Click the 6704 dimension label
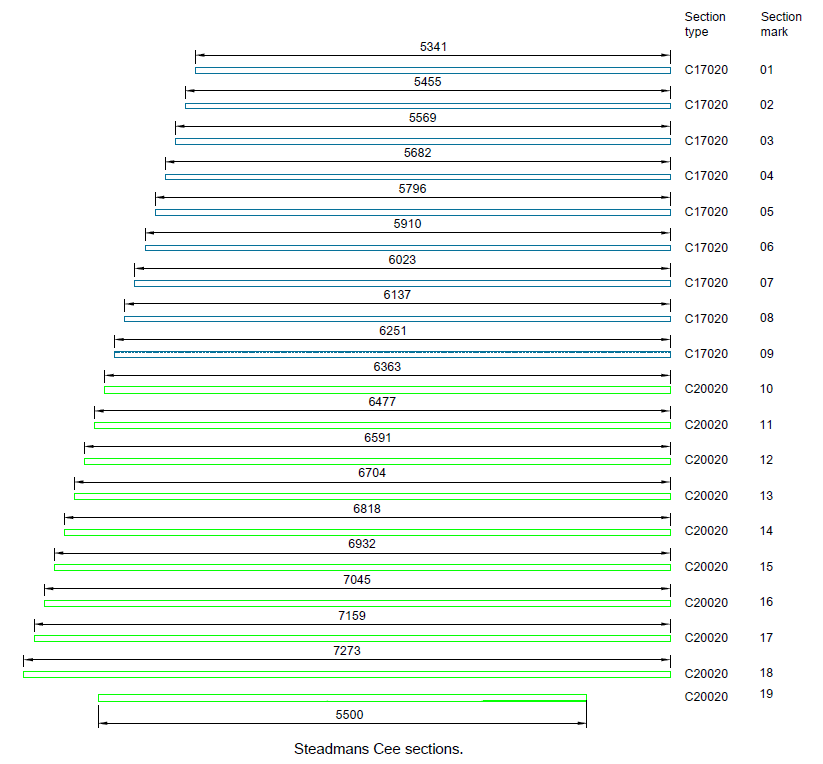 [x=372, y=473]
